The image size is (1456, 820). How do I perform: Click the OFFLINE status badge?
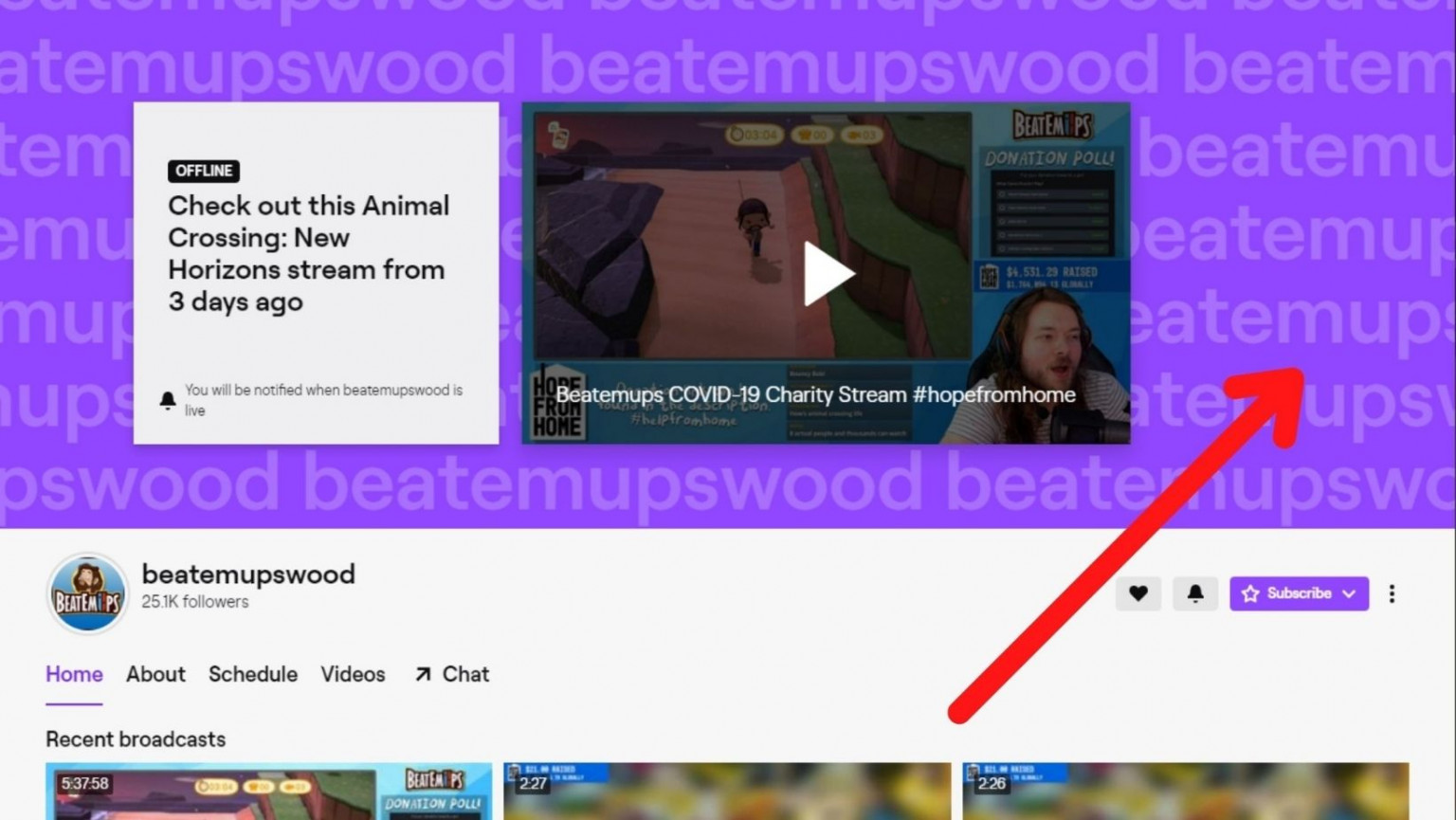[204, 172]
